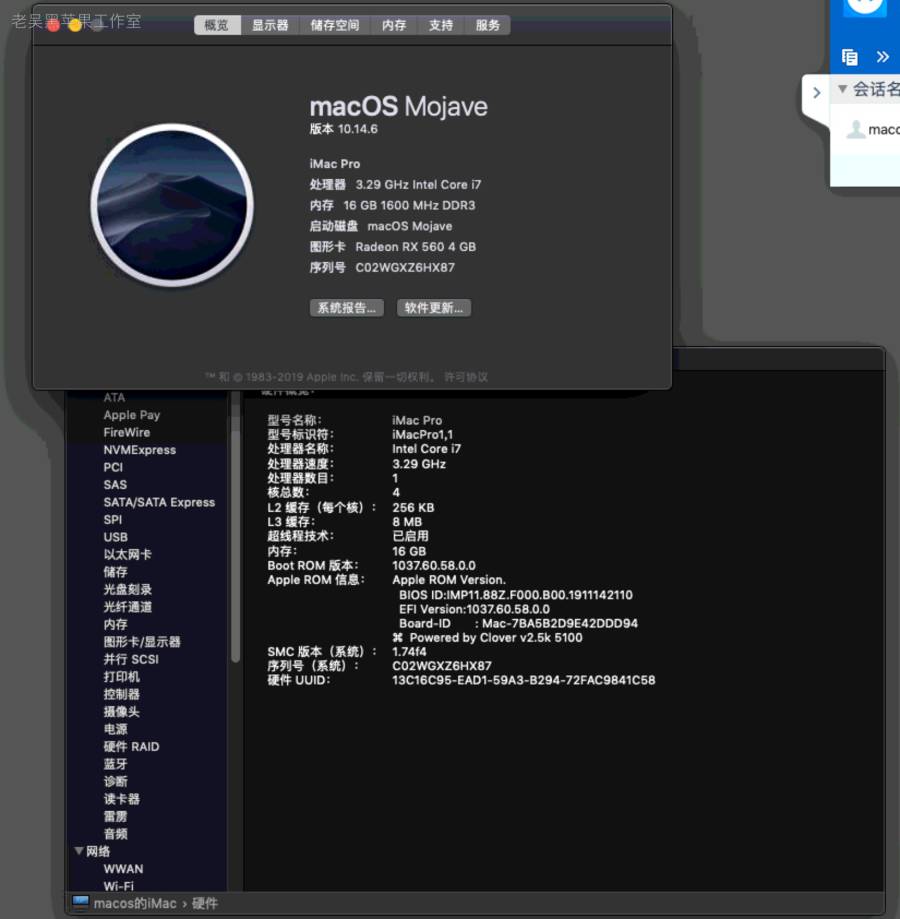Select SAS in the sidebar
Viewport: 900px width, 919px height.
(115, 485)
